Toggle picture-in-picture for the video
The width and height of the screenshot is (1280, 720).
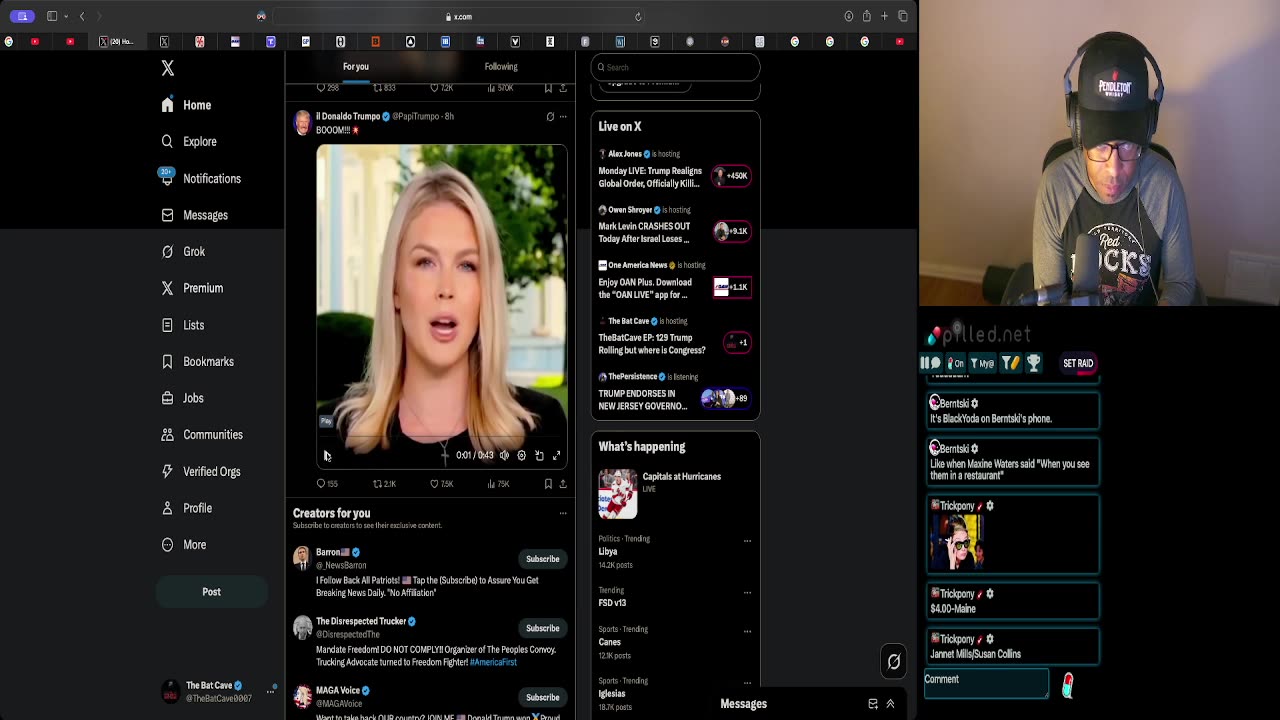click(539, 456)
